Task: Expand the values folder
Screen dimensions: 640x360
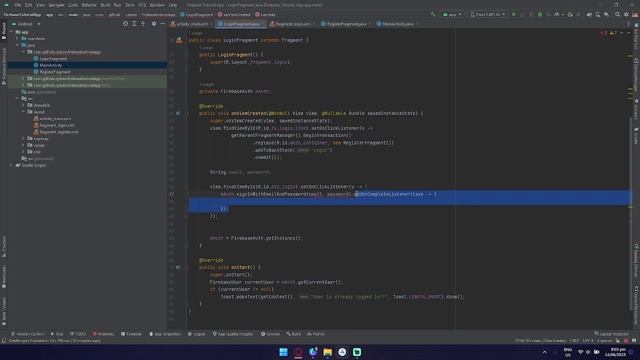Action: coord(23,145)
